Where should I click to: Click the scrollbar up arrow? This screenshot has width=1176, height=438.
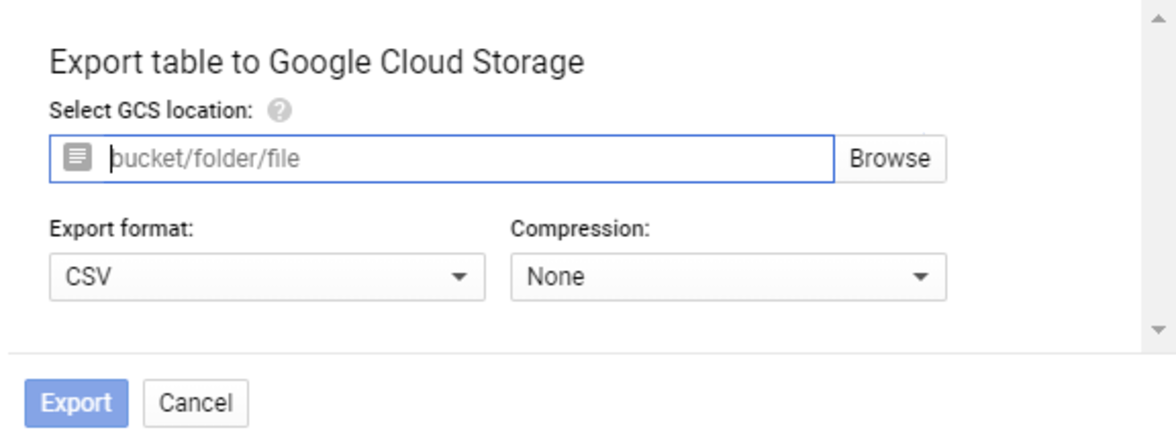1160,19
